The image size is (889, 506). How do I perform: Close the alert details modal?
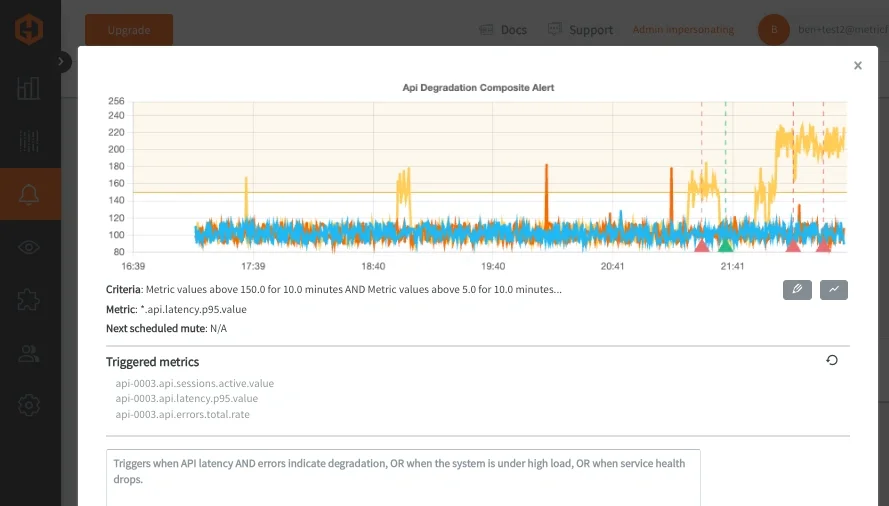(x=858, y=66)
